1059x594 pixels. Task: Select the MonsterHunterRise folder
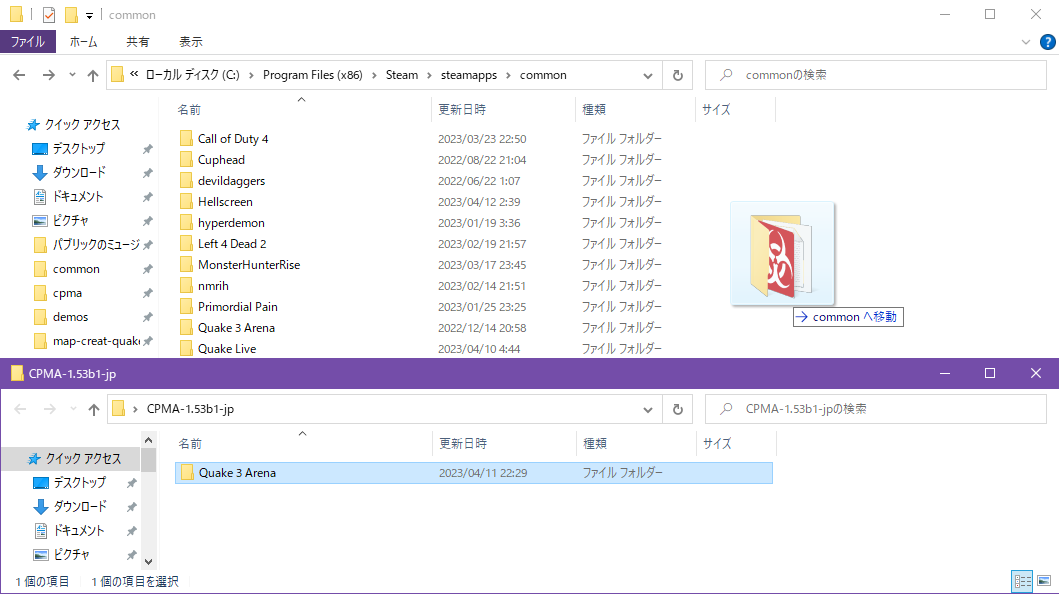(x=249, y=265)
